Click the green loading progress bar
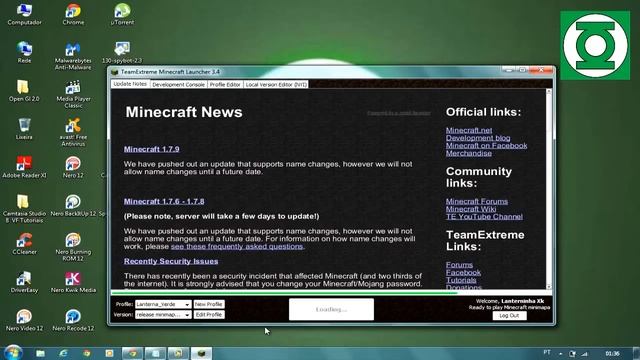Screen dimensions: 640x360 pyautogui.click(x=284, y=293)
